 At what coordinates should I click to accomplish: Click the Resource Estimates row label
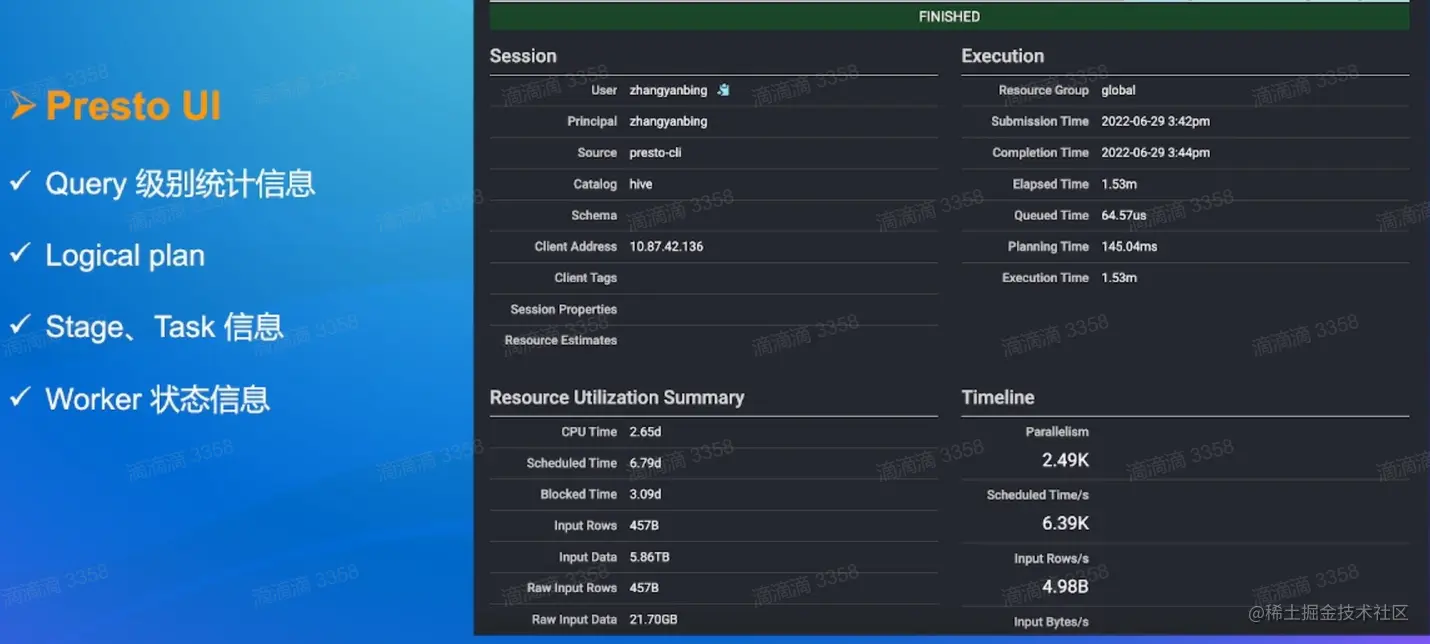point(561,340)
